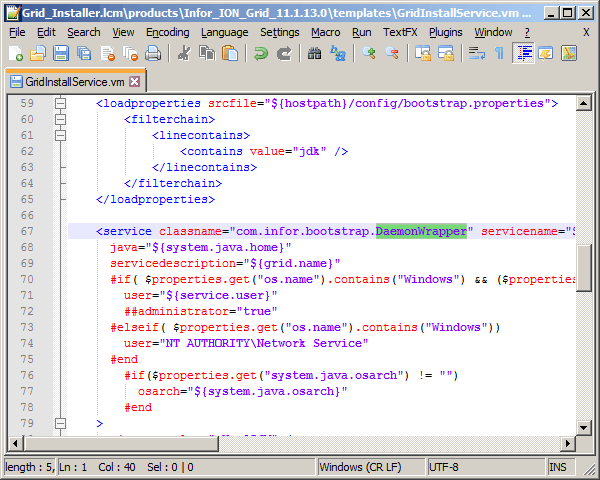
Task: Click the New file toolbar icon
Action: [15, 54]
